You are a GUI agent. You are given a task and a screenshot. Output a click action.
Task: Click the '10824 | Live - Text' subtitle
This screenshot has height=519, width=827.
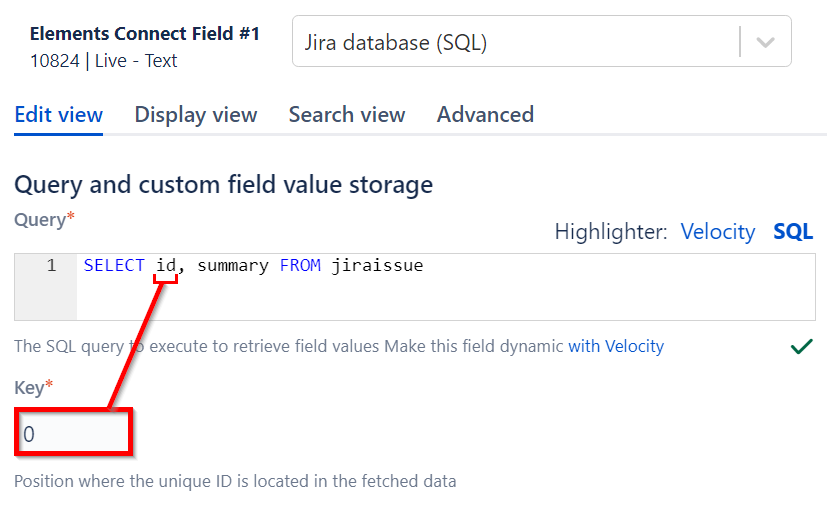pyautogui.click(x=104, y=60)
